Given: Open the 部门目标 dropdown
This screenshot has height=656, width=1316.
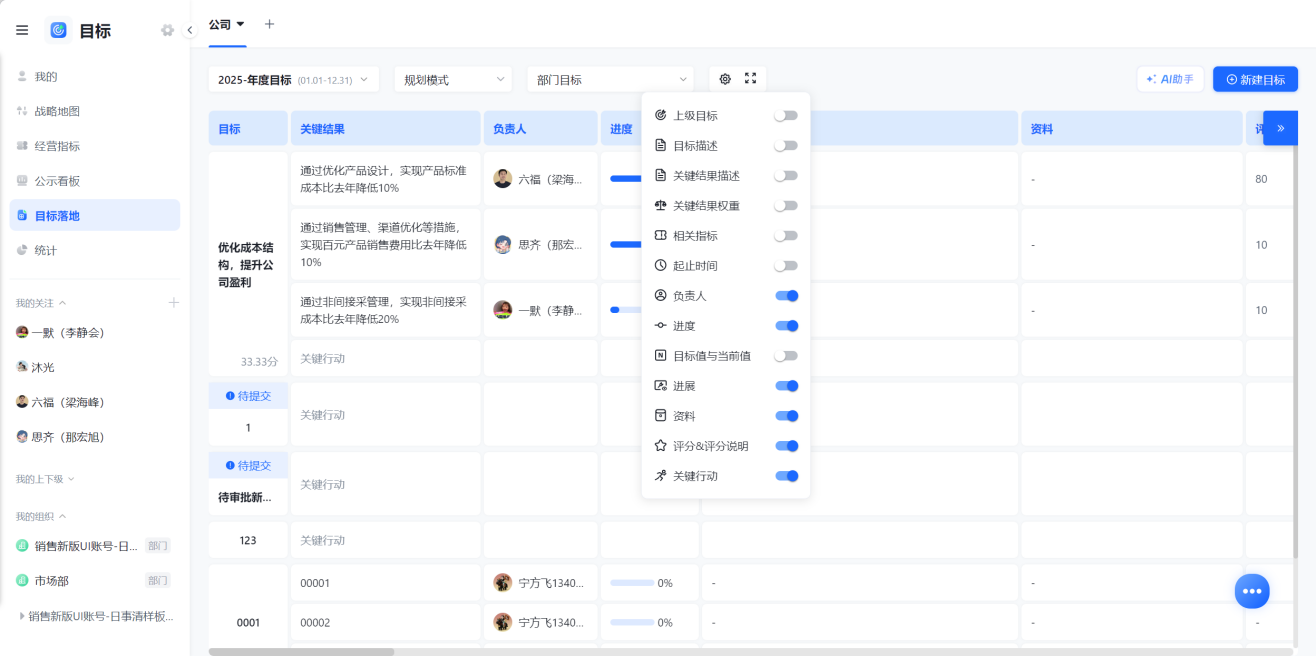Looking at the screenshot, I should pos(610,79).
